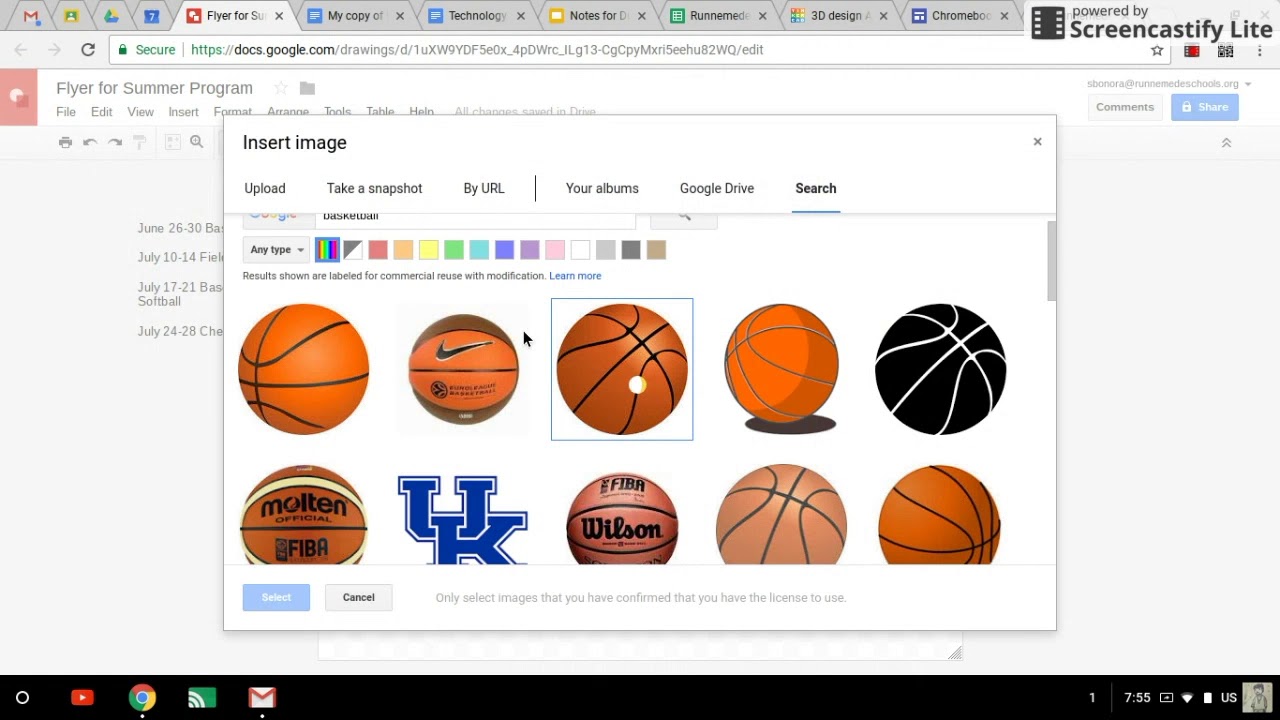The image size is (1280, 720).
Task: Open the Google Drive tab
Action: (x=717, y=188)
